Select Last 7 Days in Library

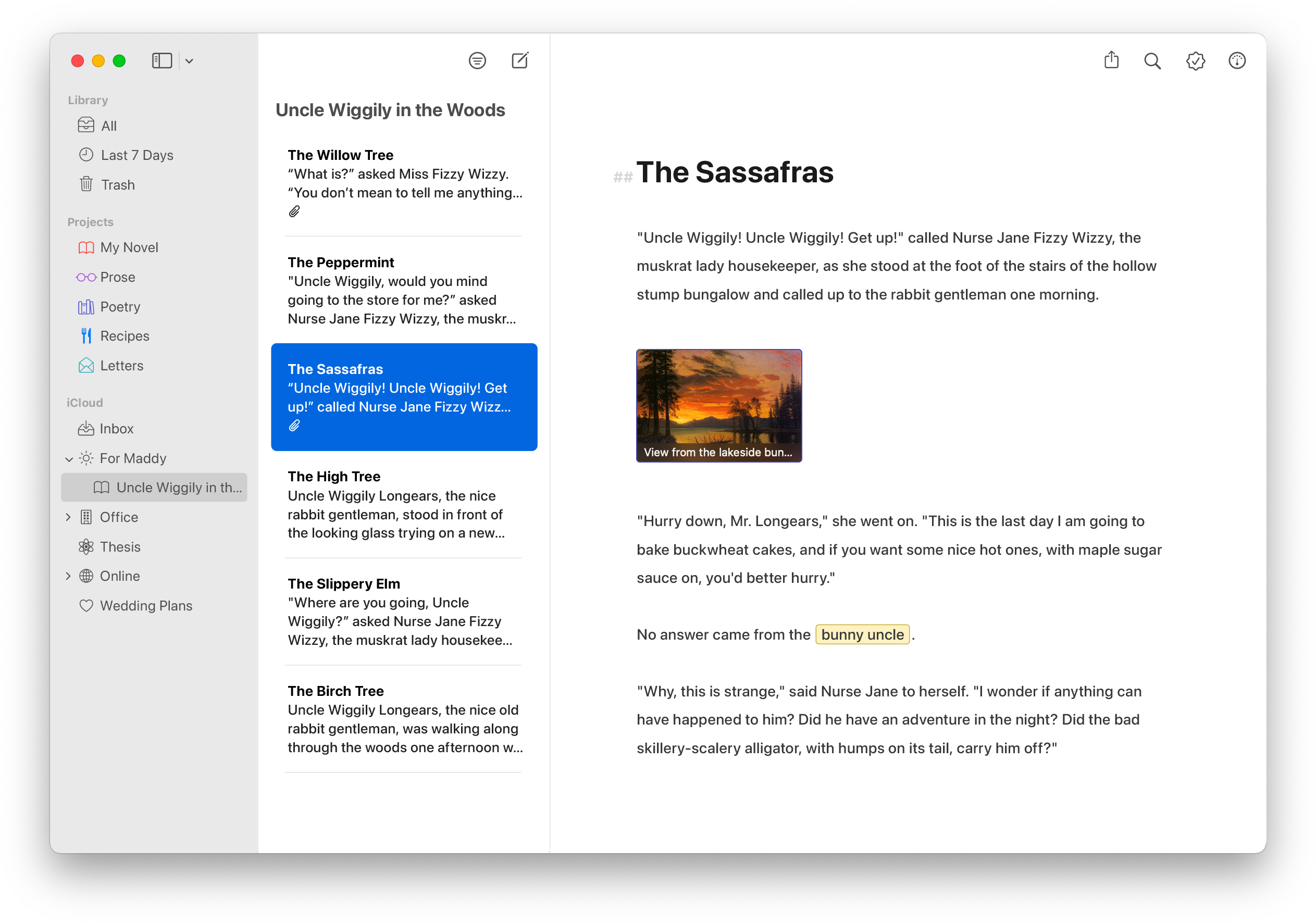[x=137, y=155]
